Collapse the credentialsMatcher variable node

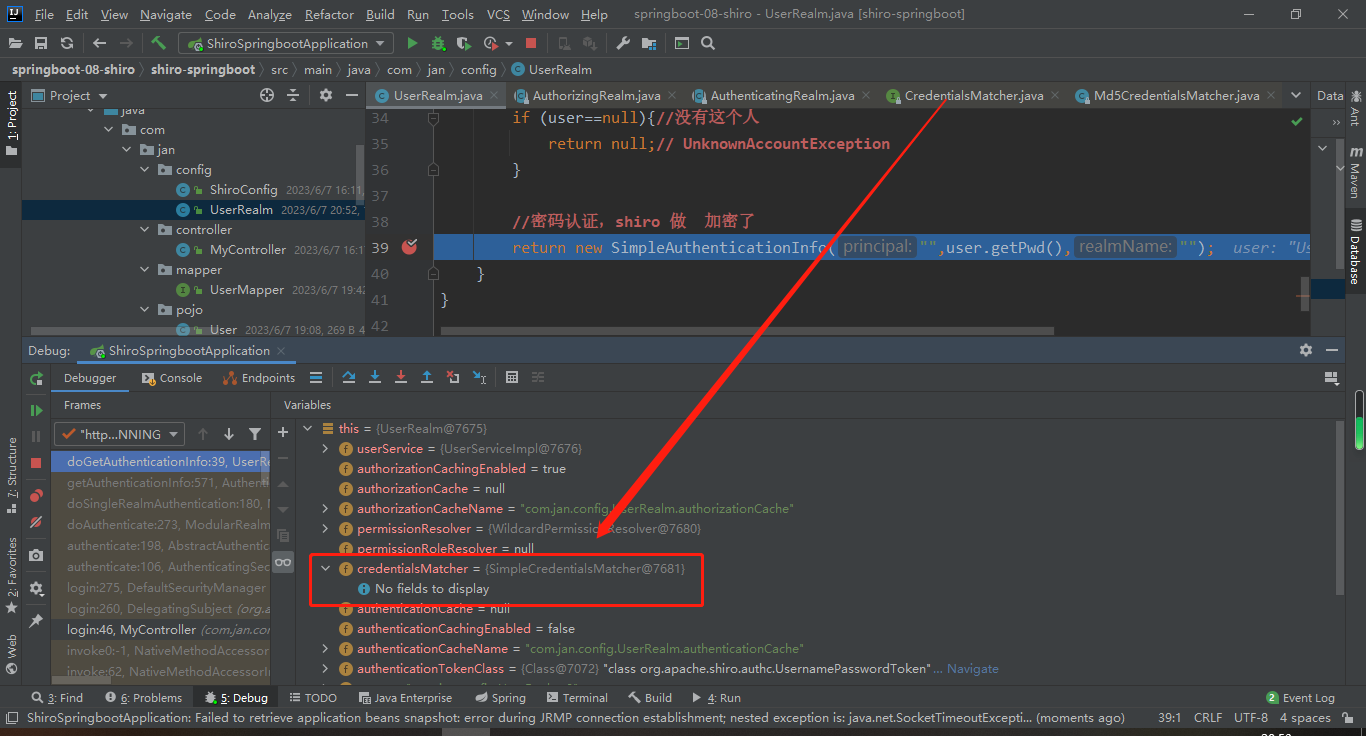325,568
